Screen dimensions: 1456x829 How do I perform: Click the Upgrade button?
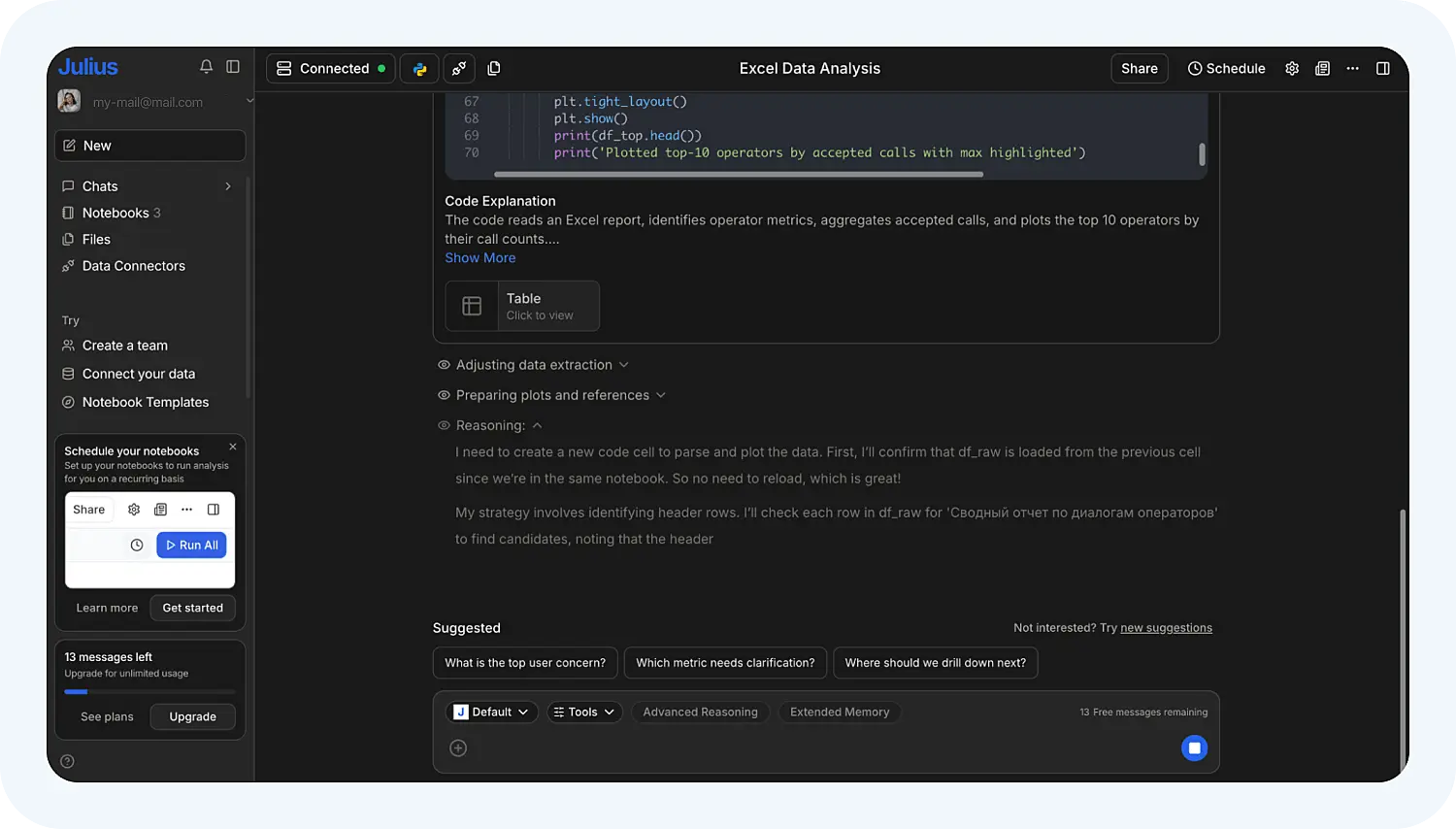pyautogui.click(x=192, y=717)
